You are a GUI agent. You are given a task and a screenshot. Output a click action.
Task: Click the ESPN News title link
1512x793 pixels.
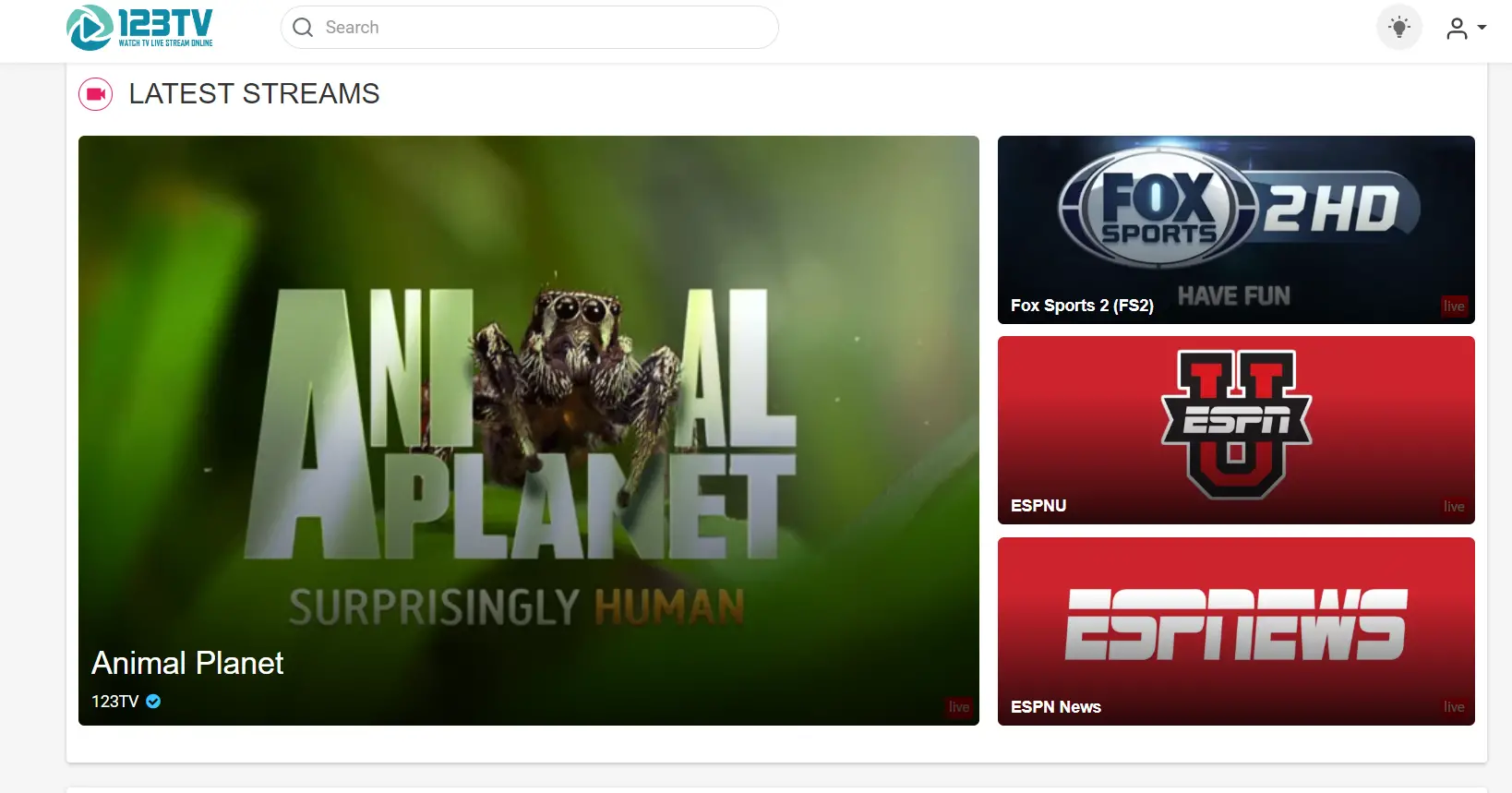pyautogui.click(x=1056, y=707)
